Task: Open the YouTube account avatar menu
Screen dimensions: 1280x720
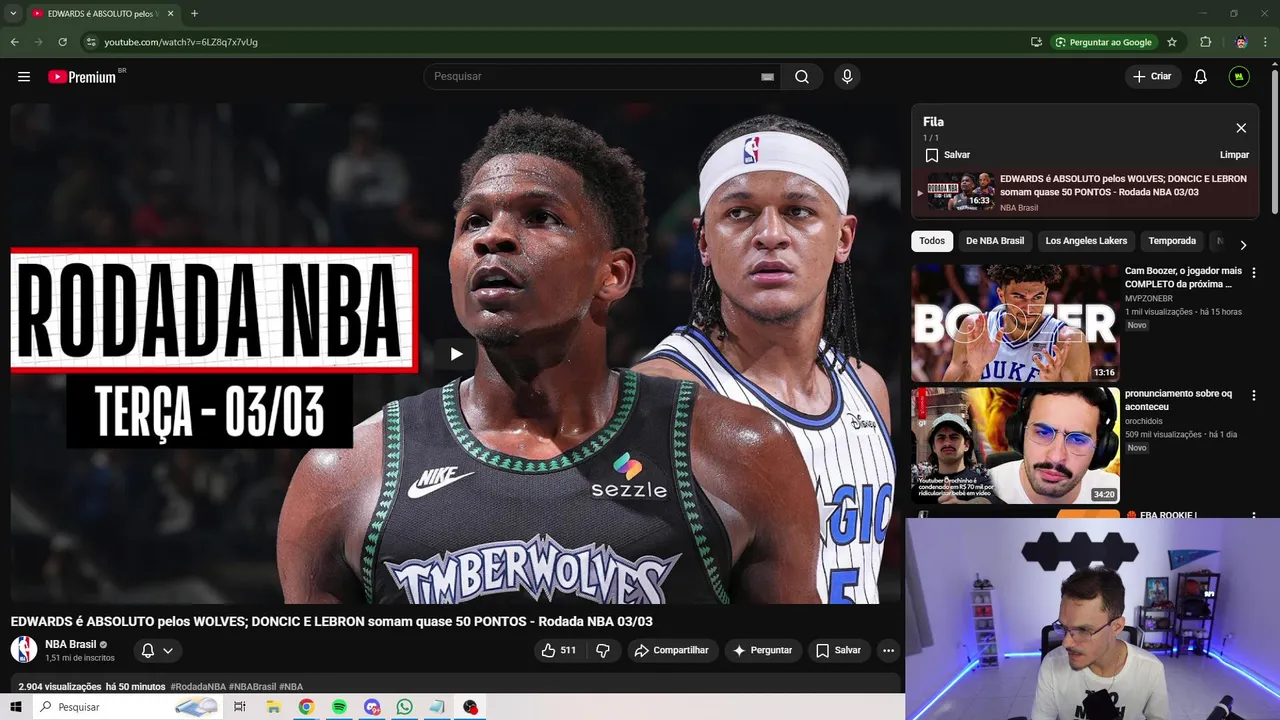Action: [1239, 77]
